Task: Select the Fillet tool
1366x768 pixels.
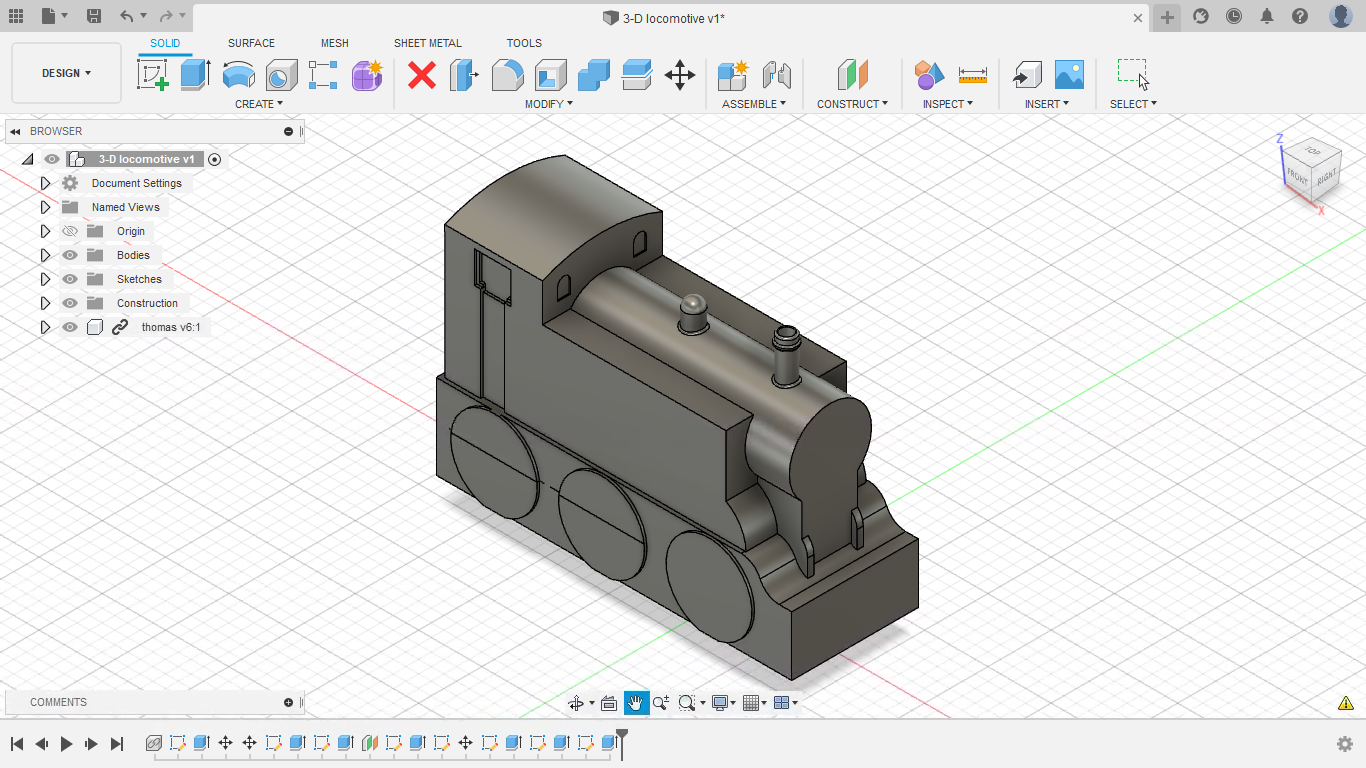Action: coord(507,75)
